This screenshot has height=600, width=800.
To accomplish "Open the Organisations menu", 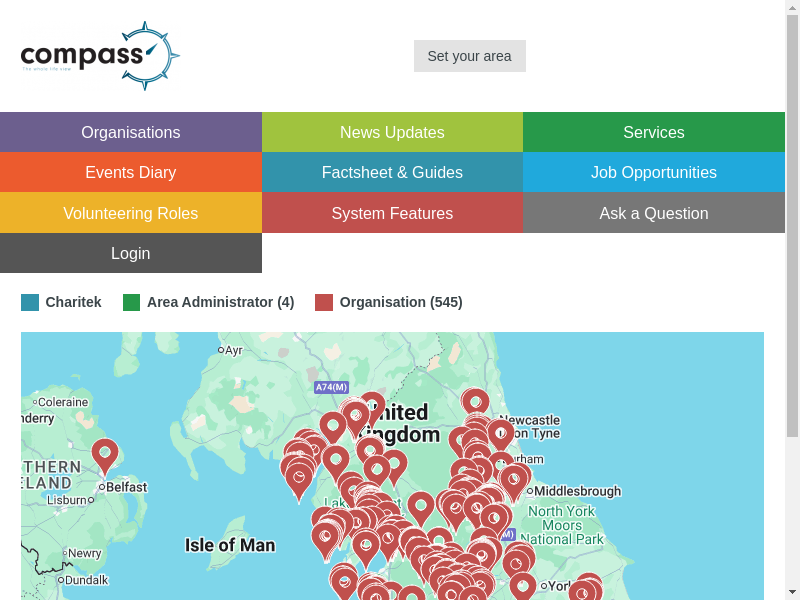I will point(131,132).
